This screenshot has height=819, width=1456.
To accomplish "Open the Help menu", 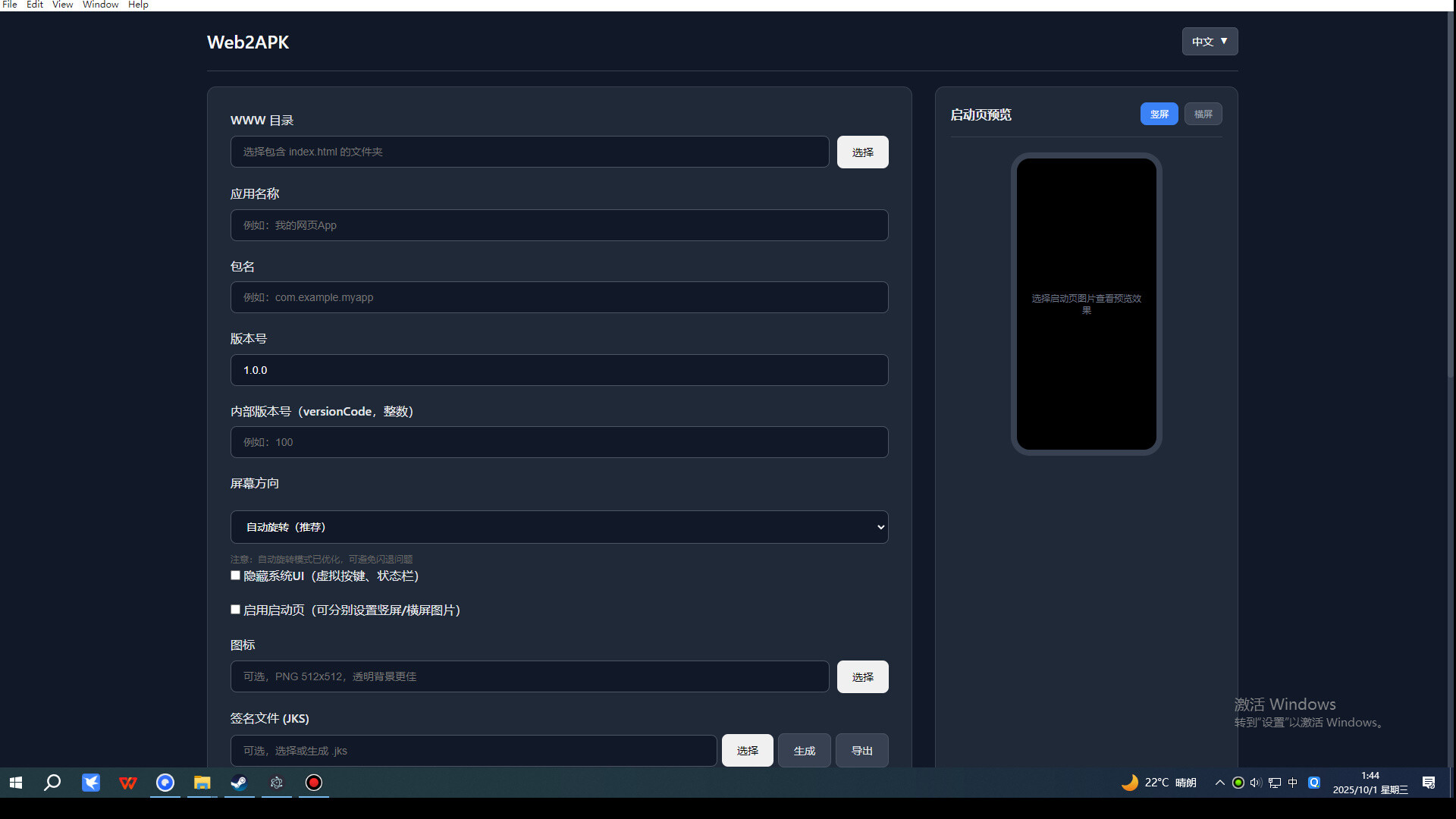I will [138, 5].
